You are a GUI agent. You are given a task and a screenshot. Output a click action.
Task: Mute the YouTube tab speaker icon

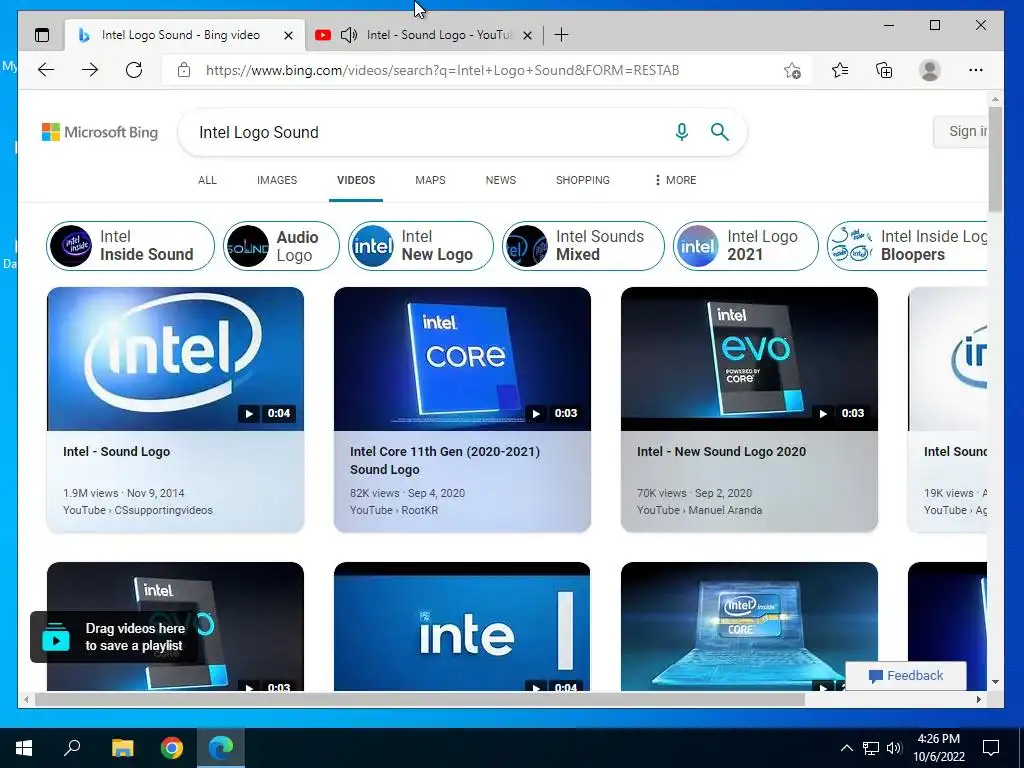349,35
